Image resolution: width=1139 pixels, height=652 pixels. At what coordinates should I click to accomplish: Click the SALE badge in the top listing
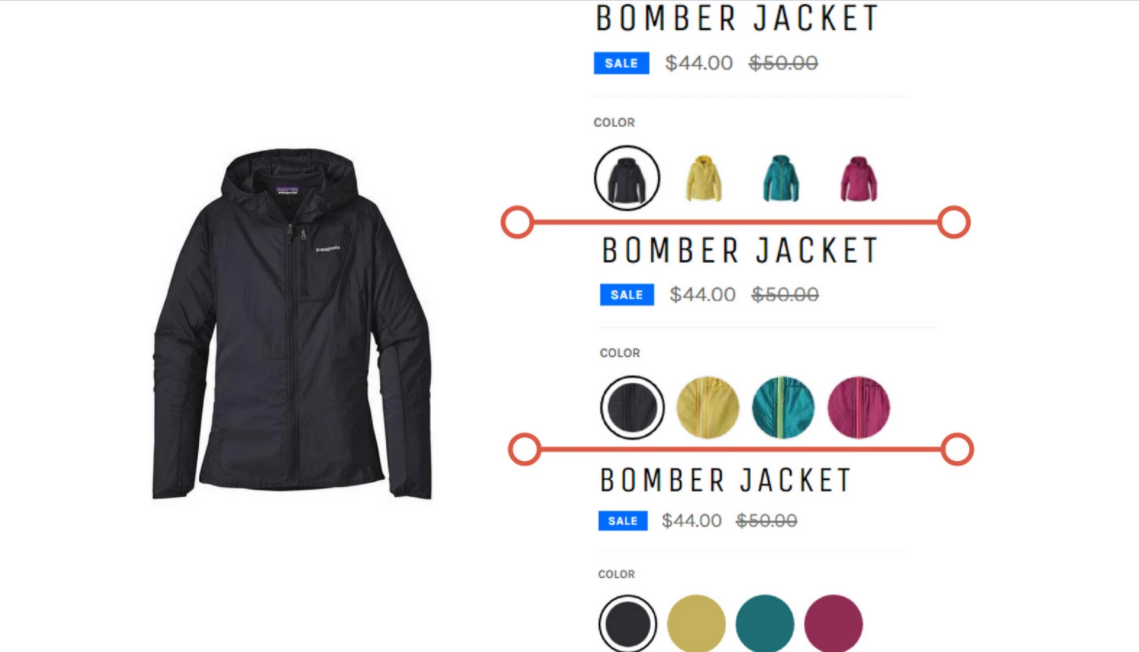(621, 63)
